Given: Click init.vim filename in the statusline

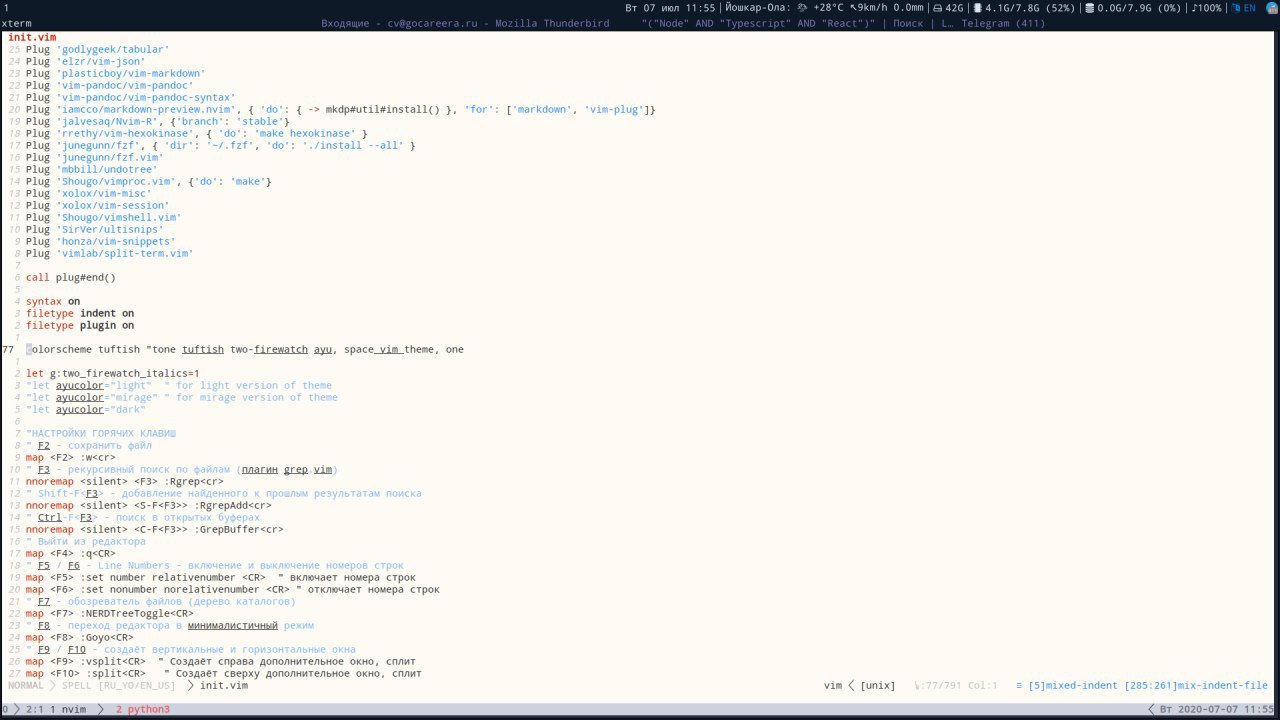Looking at the screenshot, I should [x=224, y=685].
